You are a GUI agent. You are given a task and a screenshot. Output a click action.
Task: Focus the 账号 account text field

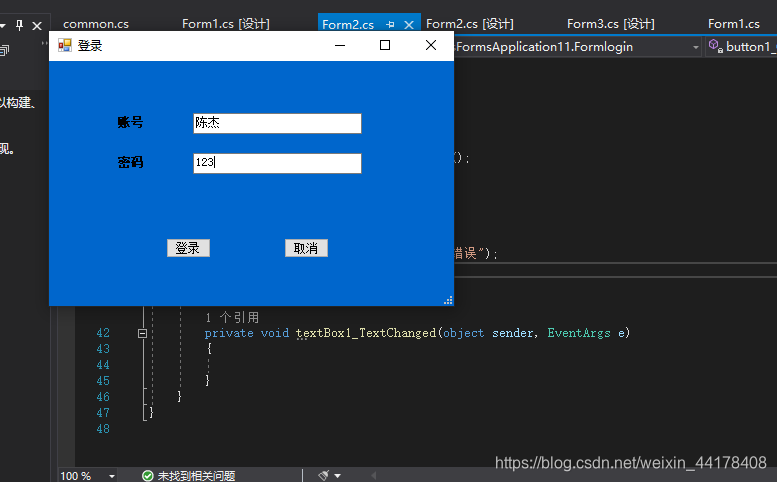coord(277,123)
